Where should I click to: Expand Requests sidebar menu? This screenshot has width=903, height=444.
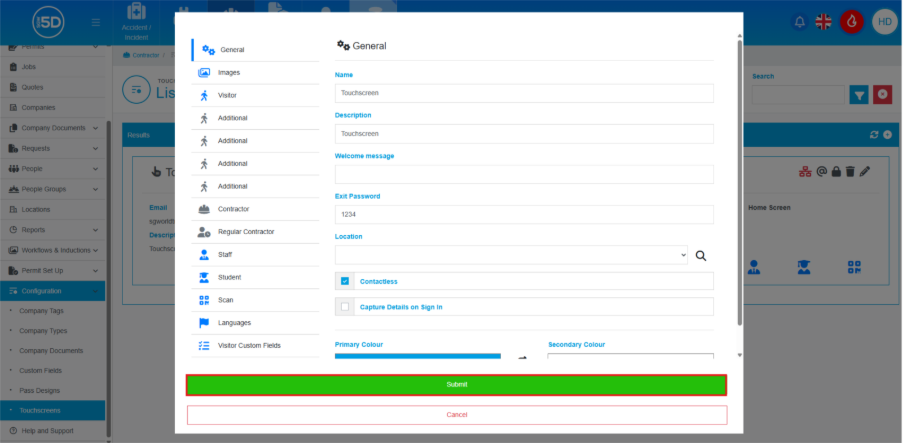pos(53,149)
